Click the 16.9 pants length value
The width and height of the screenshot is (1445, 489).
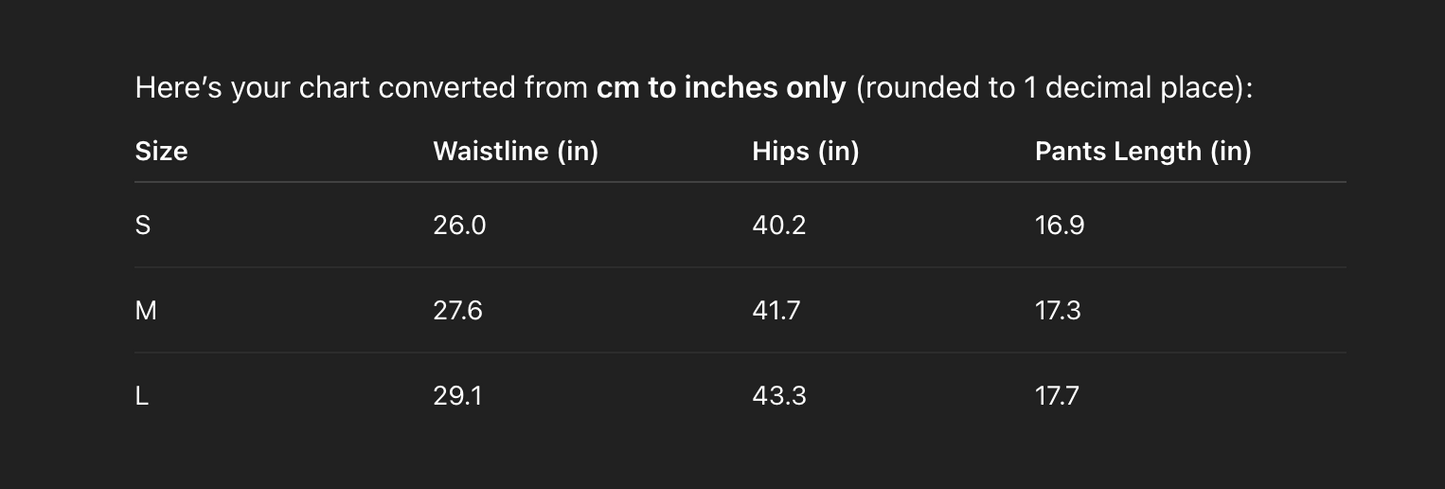(x=1059, y=225)
